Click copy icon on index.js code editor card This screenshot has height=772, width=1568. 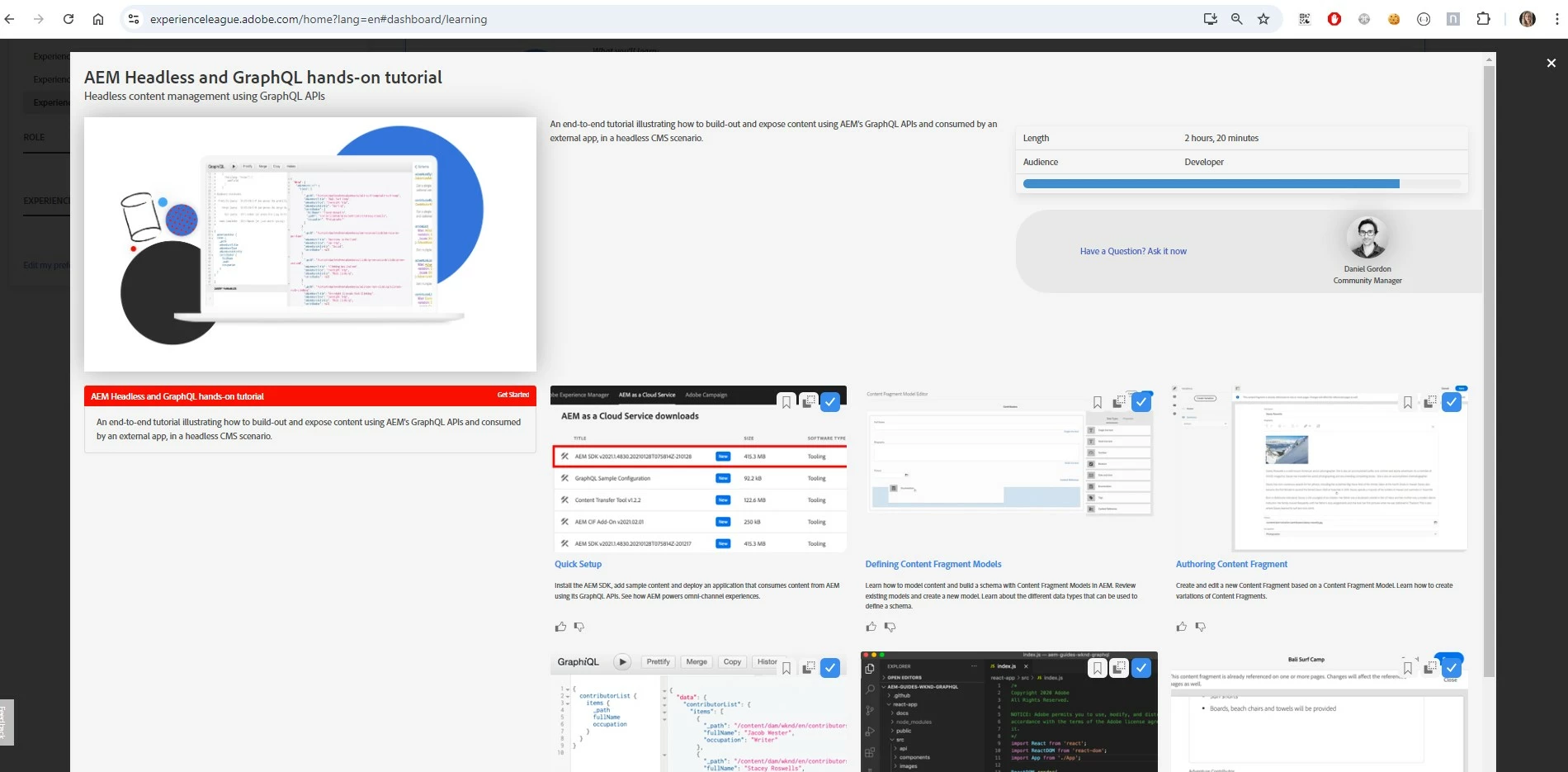coord(1119,668)
